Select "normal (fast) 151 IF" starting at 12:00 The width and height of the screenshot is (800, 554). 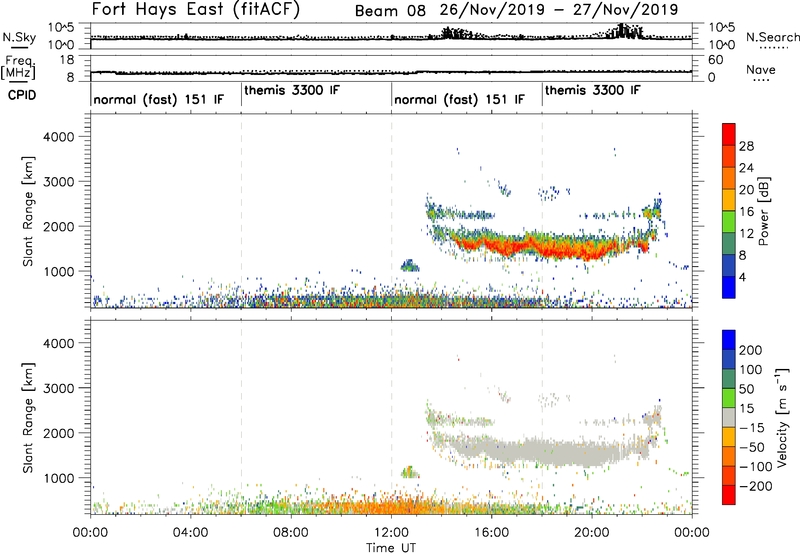[459, 99]
